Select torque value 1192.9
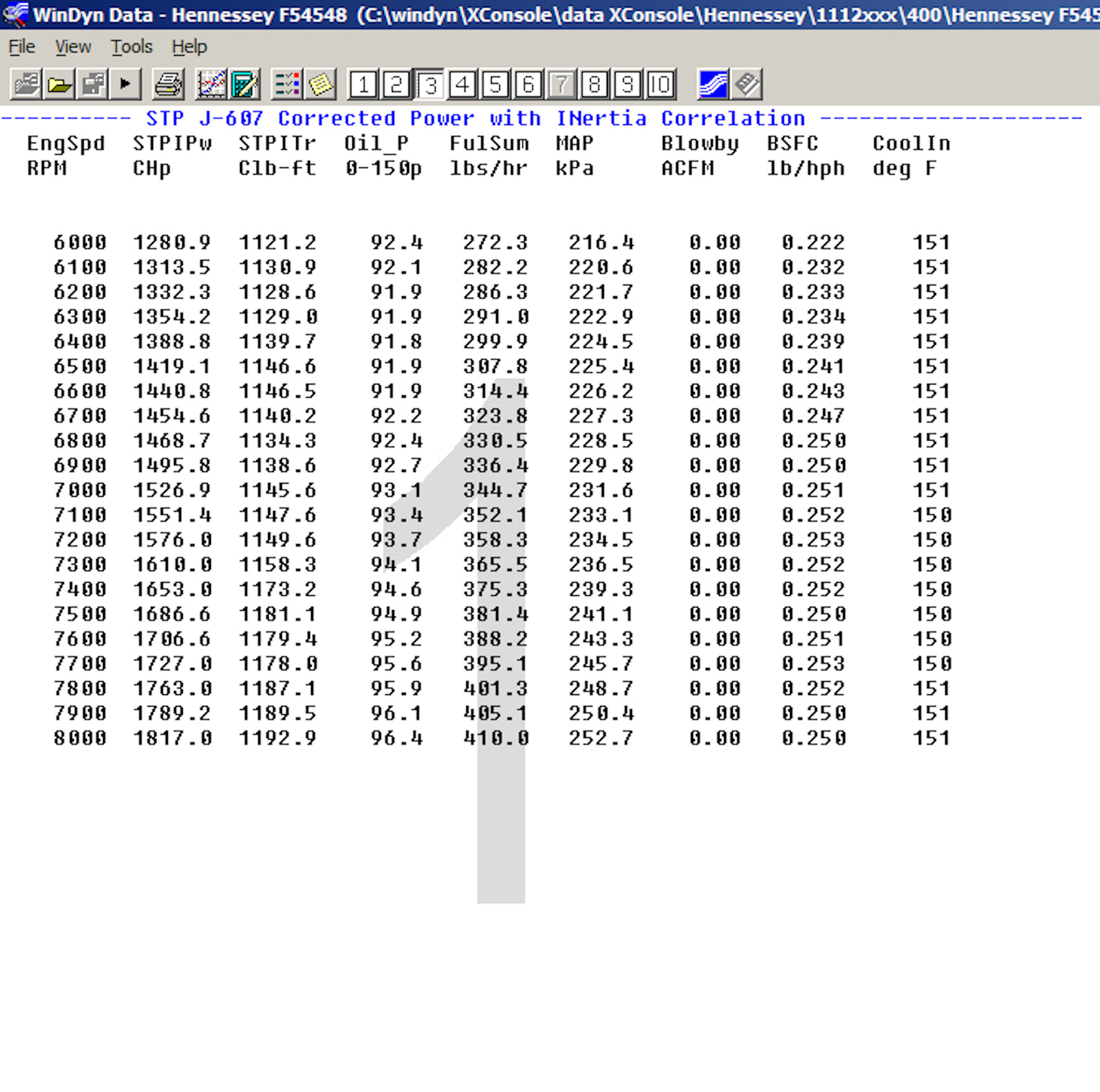This screenshot has width=1100, height=1092. [x=277, y=737]
